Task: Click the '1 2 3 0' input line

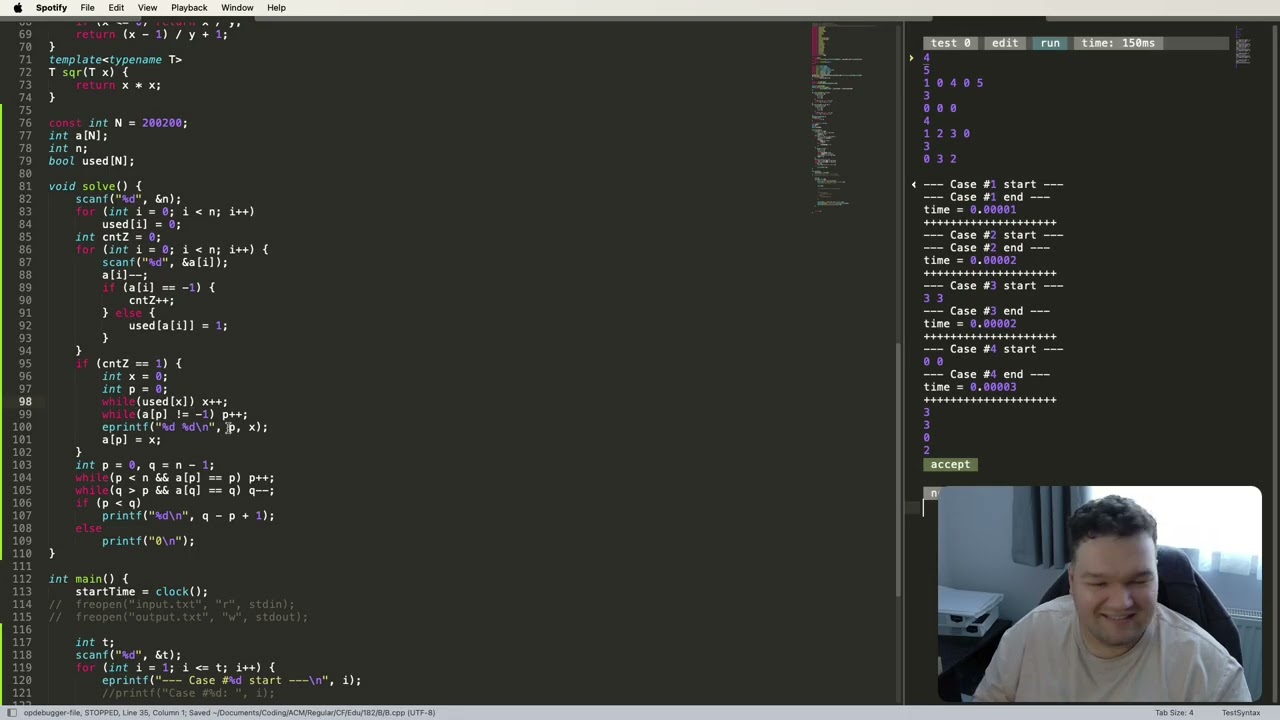Action: pyautogui.click(x=946, y=134)
